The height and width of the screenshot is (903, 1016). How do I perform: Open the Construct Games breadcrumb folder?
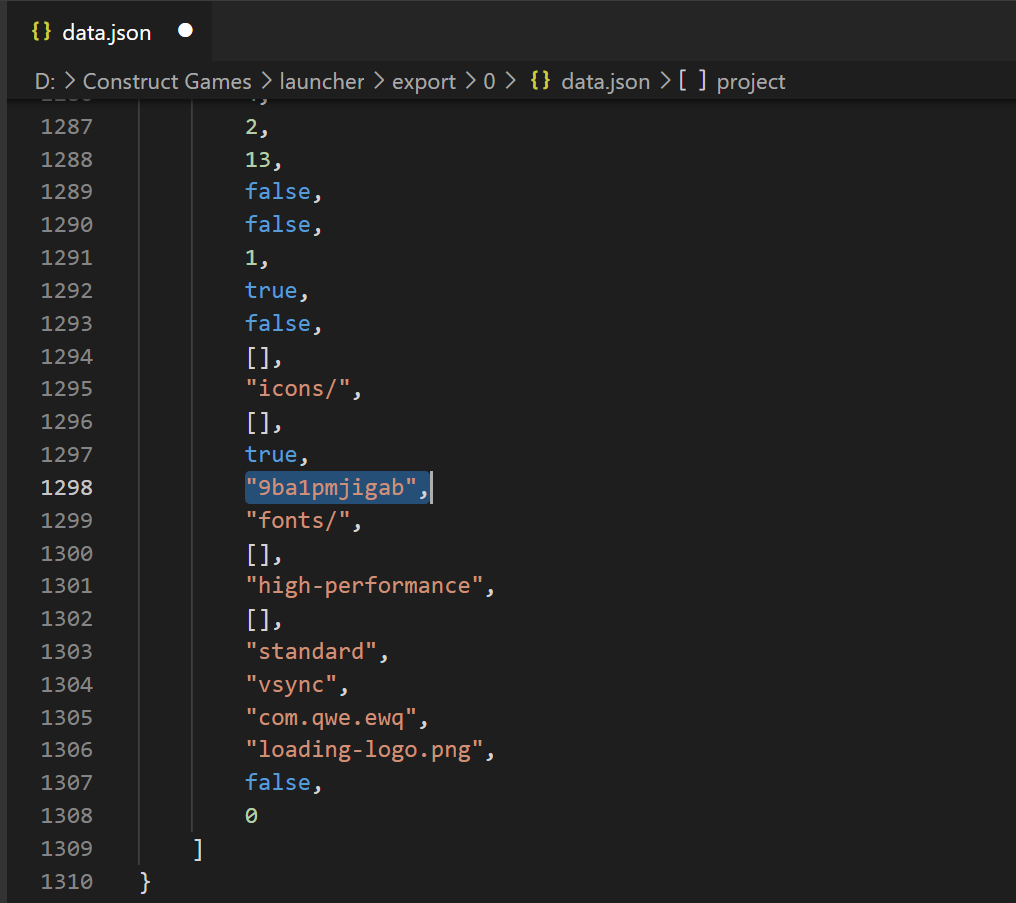[x=167, y=82]
